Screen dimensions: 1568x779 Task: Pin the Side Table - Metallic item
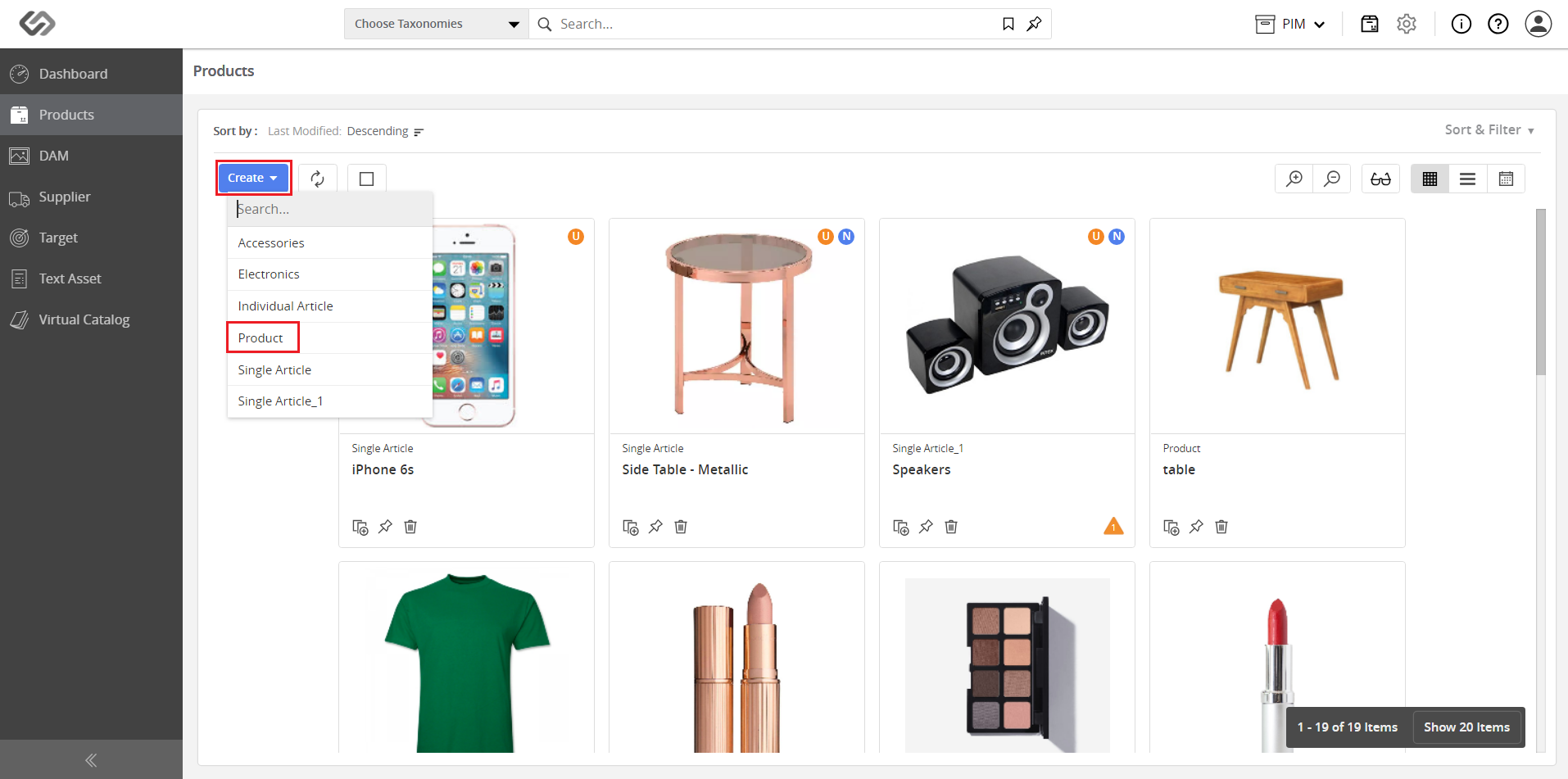pos(655,527)
